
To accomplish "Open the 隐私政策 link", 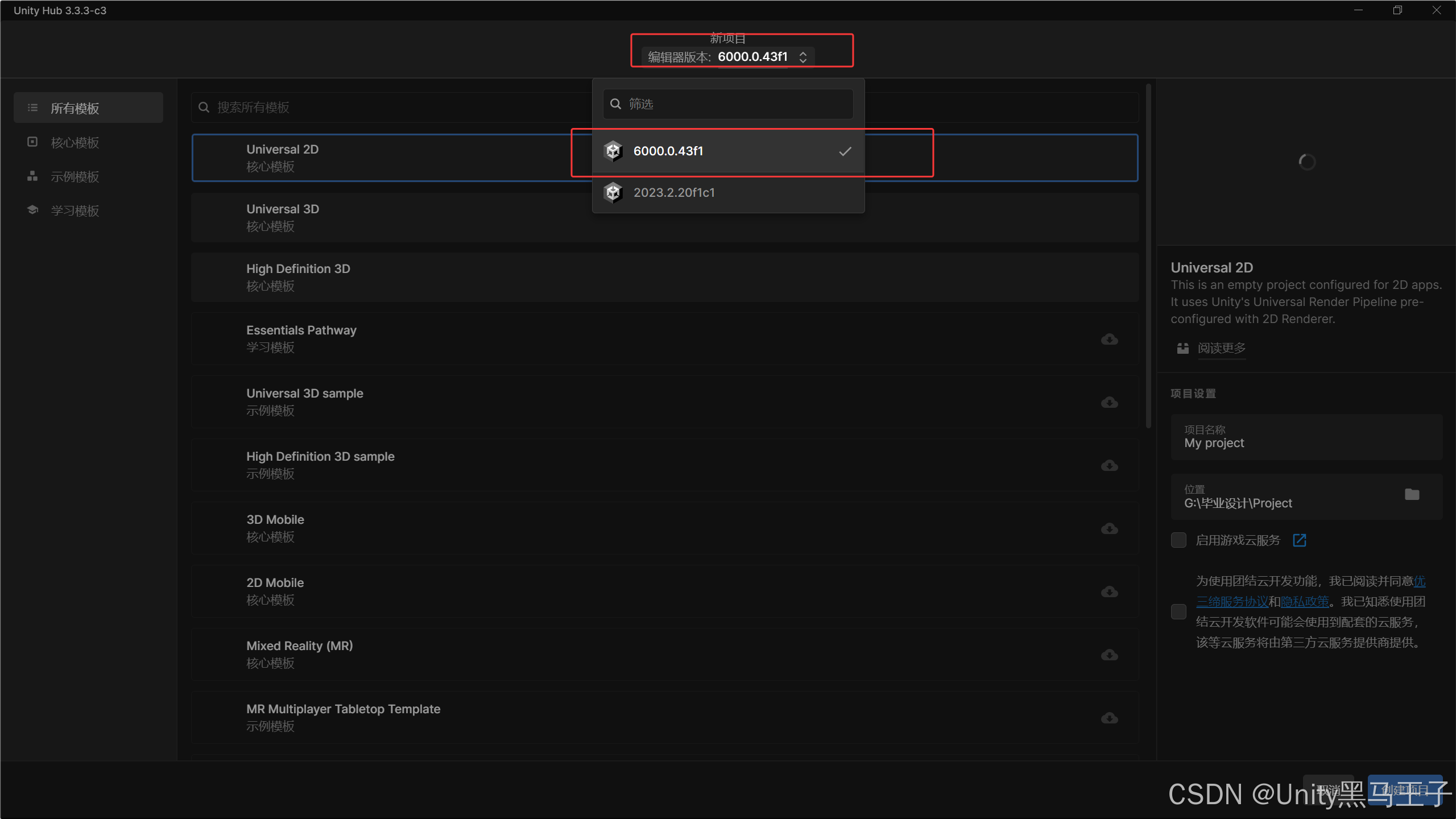I will tap(1305, 602).
